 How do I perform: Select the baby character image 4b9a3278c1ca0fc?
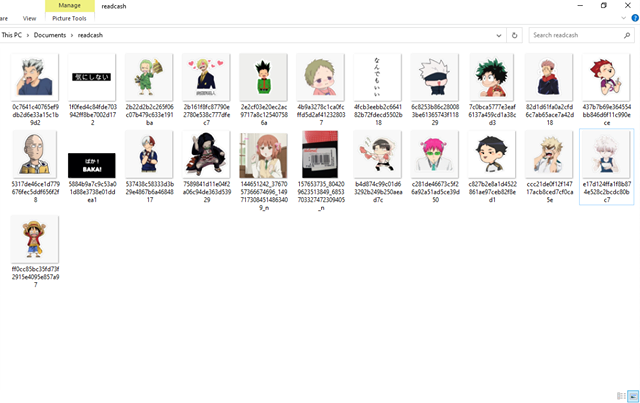click(x=320, y=77)
